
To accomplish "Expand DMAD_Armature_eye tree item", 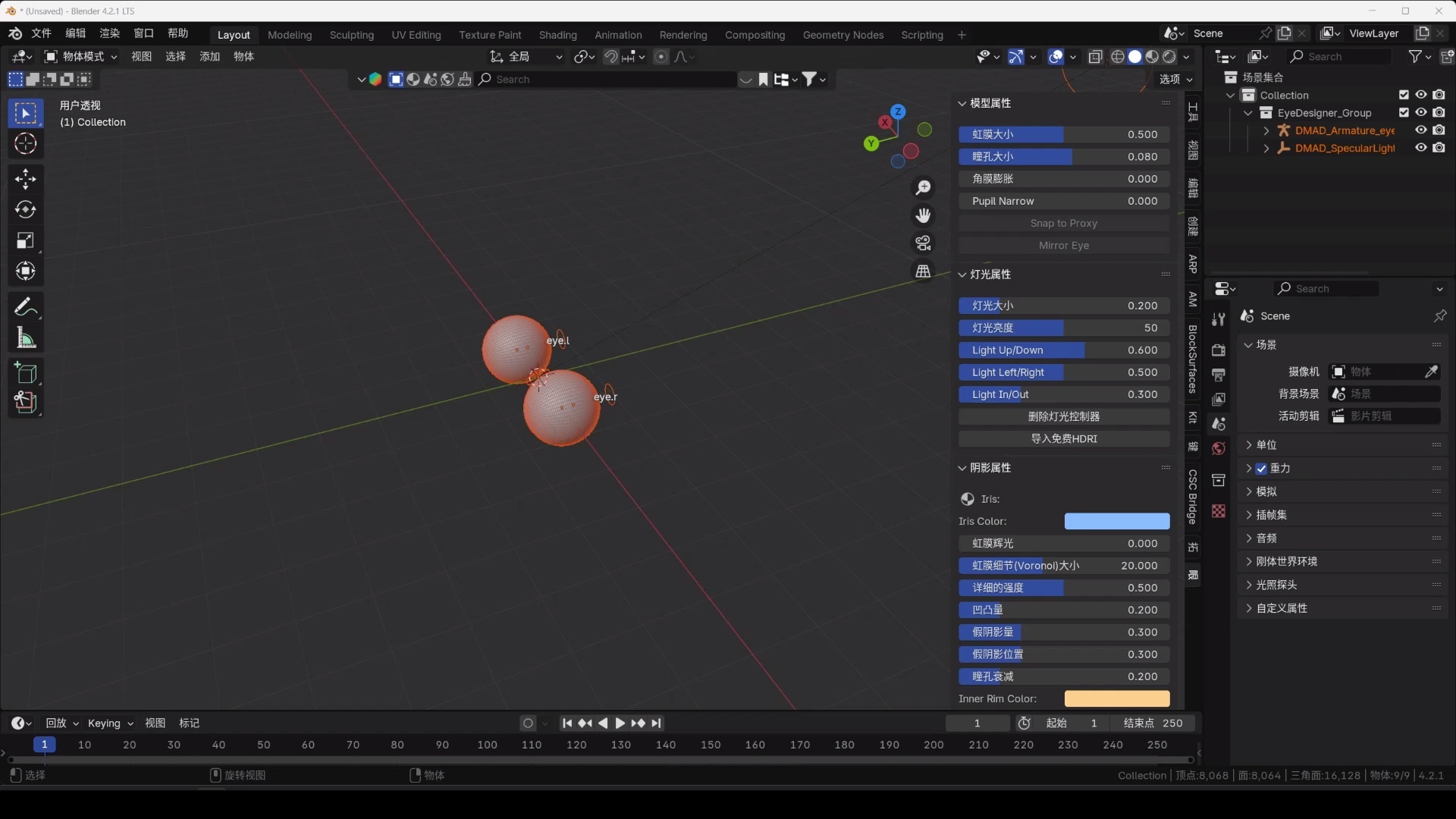I will point(1266,130).
